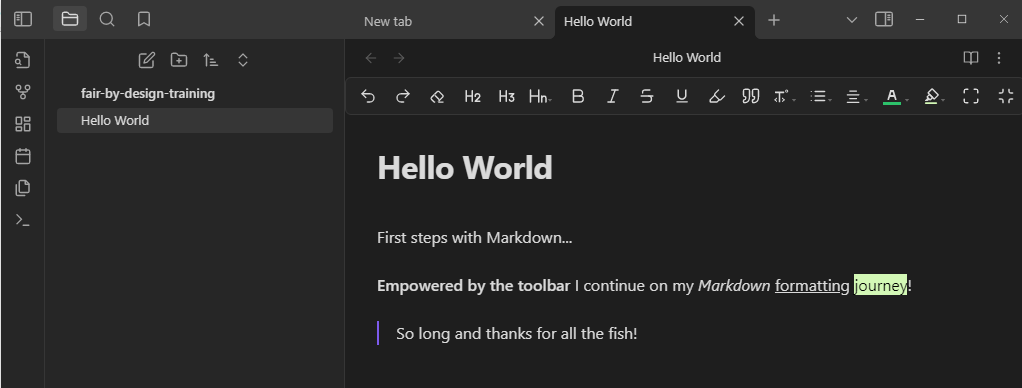Click Hello World title in view header
The width and height of the screenshot is (1022, 388).
tap(687, 58)
